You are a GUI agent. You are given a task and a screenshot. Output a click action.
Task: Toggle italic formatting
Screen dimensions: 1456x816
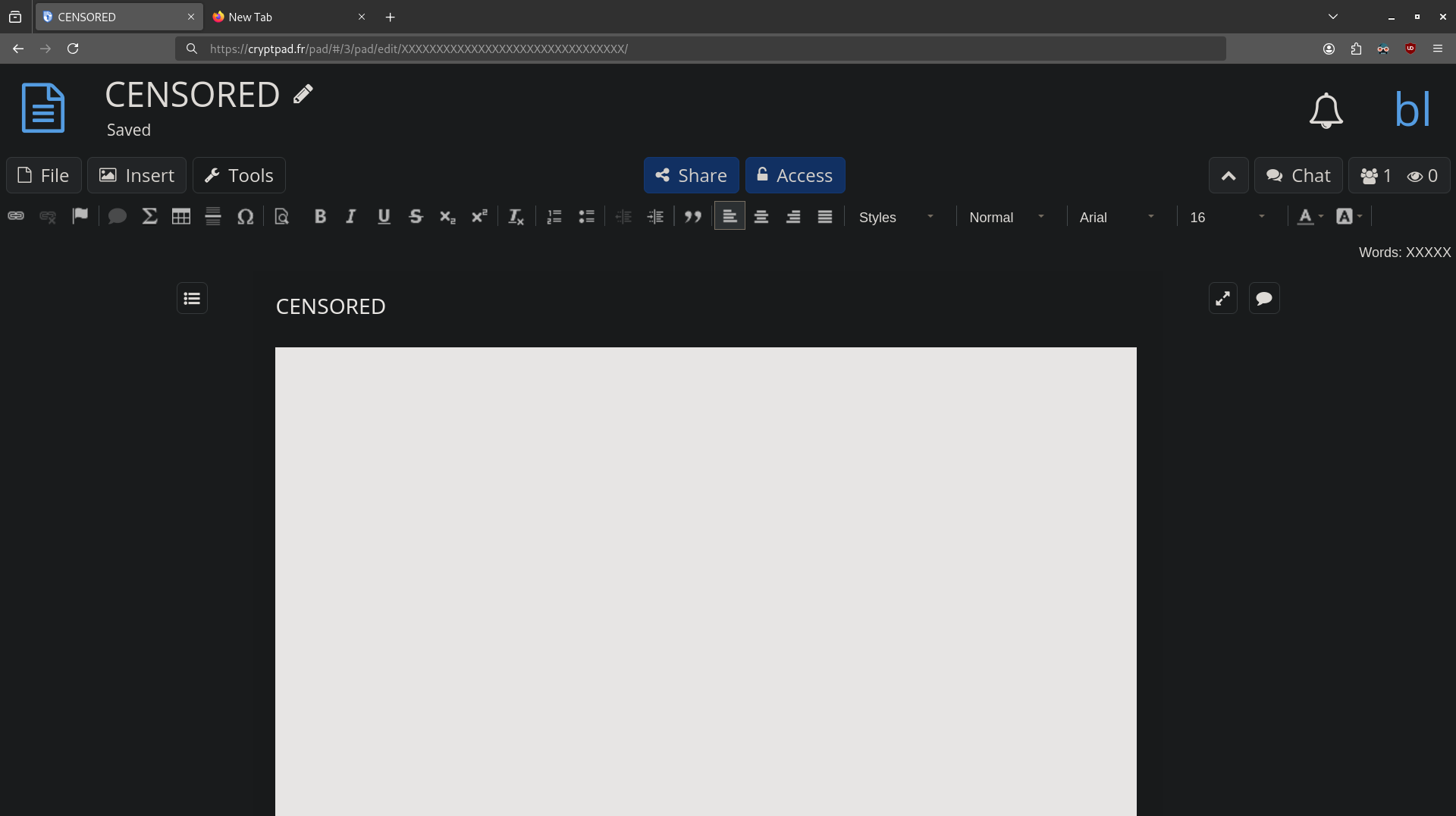pos(351,217)
